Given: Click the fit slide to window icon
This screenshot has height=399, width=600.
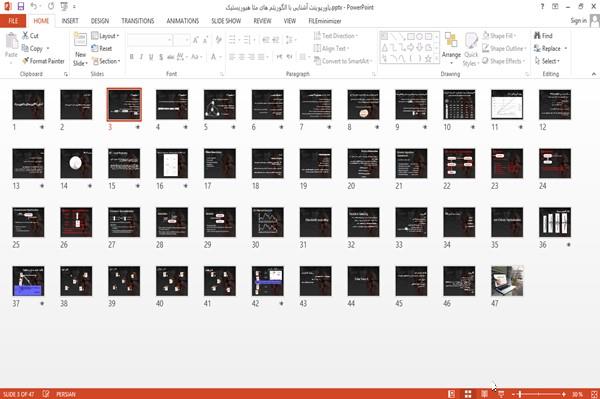Looking at the screenshot, I should click(x=594, y=394).
